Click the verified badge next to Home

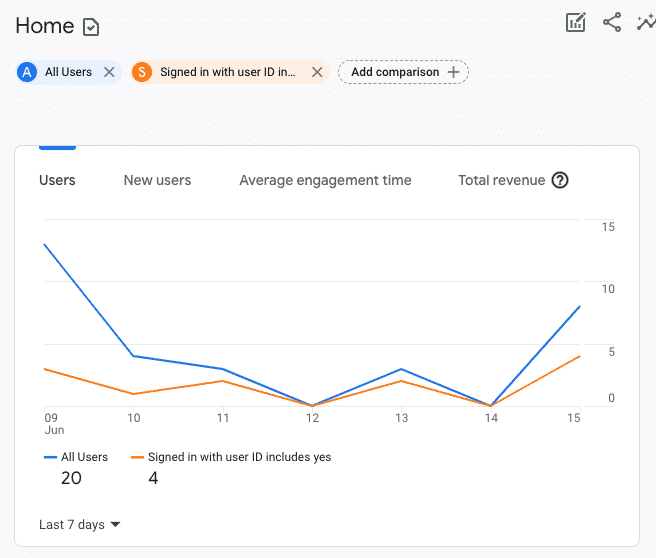(x=91, y=27)
